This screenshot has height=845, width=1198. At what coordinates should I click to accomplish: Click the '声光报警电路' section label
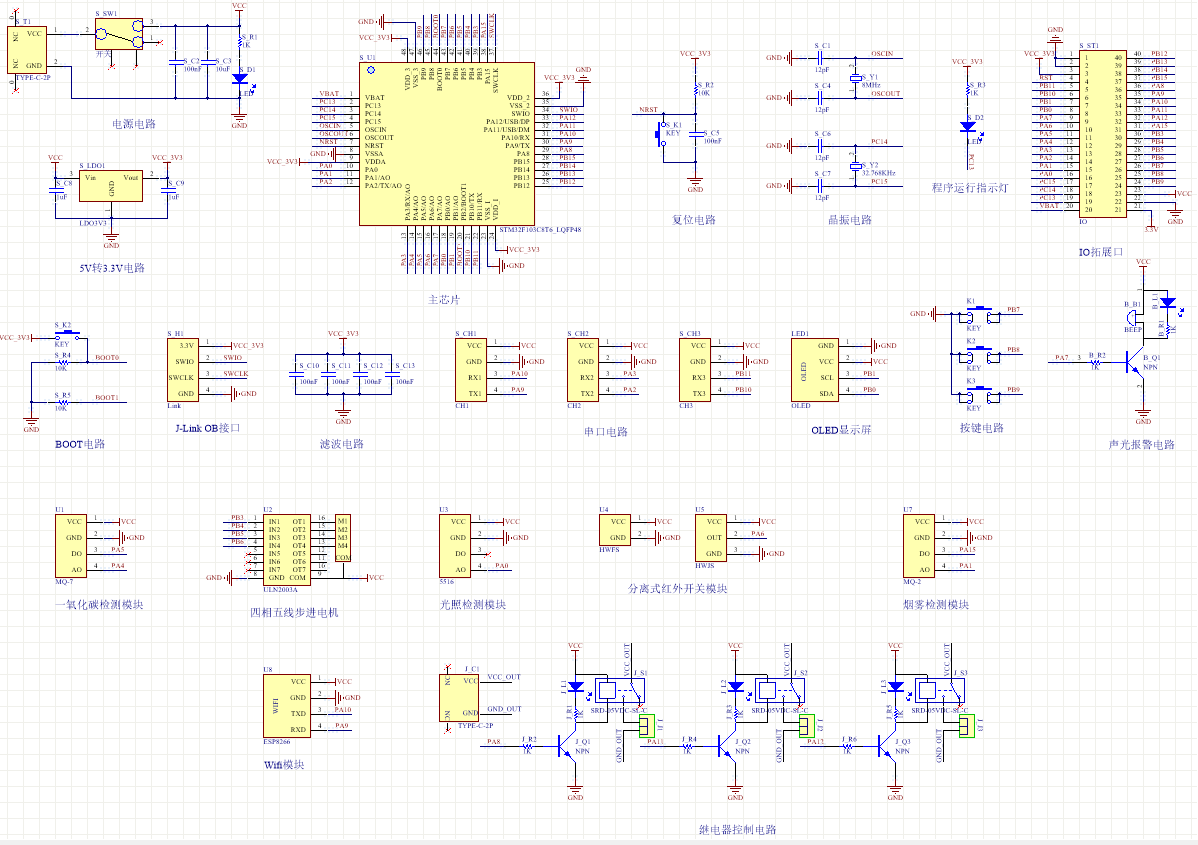click(1141, 444)
